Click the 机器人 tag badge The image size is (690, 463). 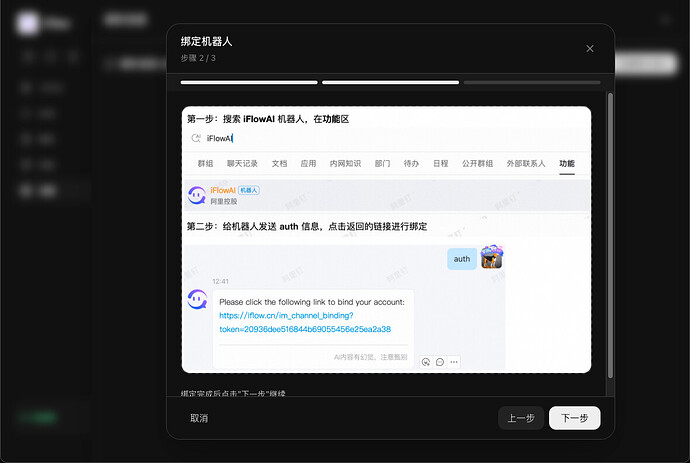point(249,190)
